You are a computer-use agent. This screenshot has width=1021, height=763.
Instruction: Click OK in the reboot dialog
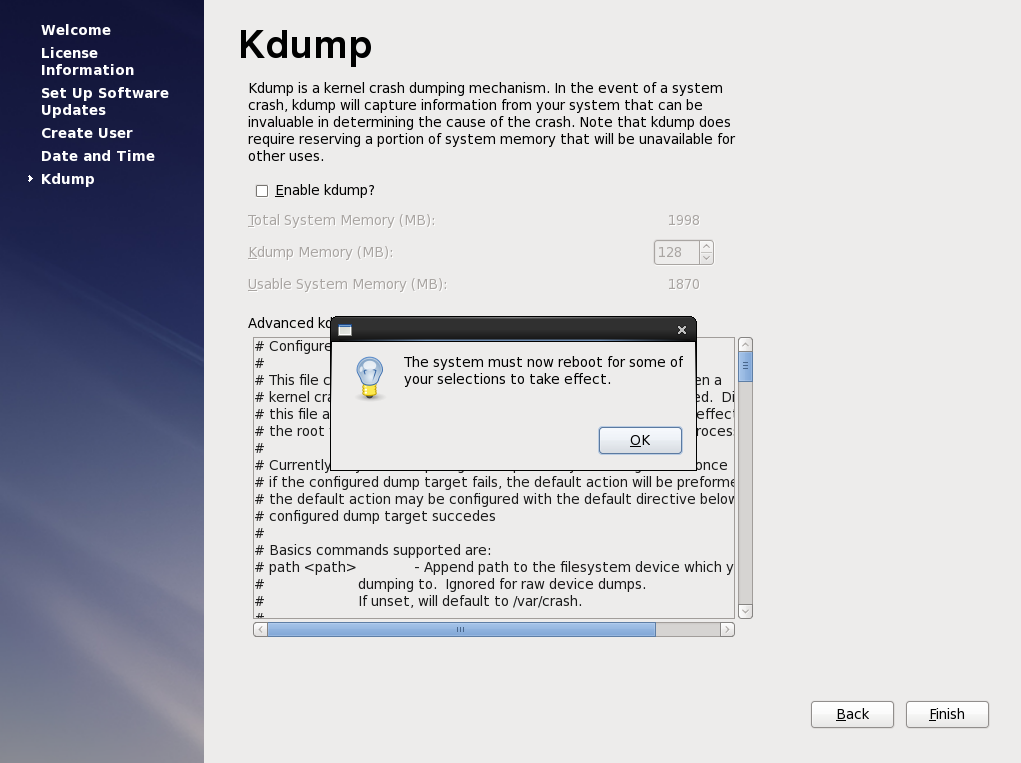coord(640,441)
